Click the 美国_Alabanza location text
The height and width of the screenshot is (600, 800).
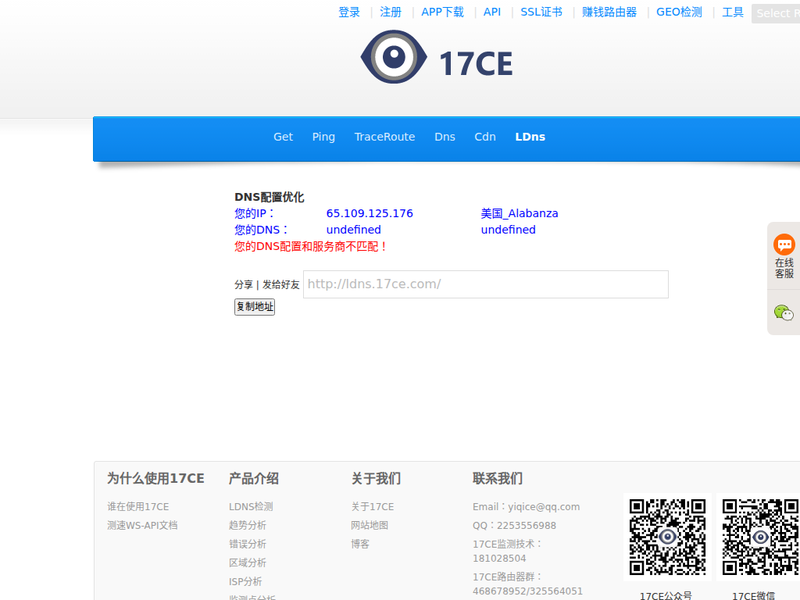click(519, 213)
